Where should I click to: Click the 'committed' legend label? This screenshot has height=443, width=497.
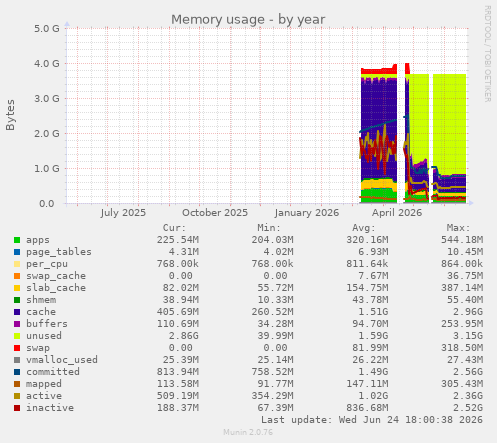point(53,372)
